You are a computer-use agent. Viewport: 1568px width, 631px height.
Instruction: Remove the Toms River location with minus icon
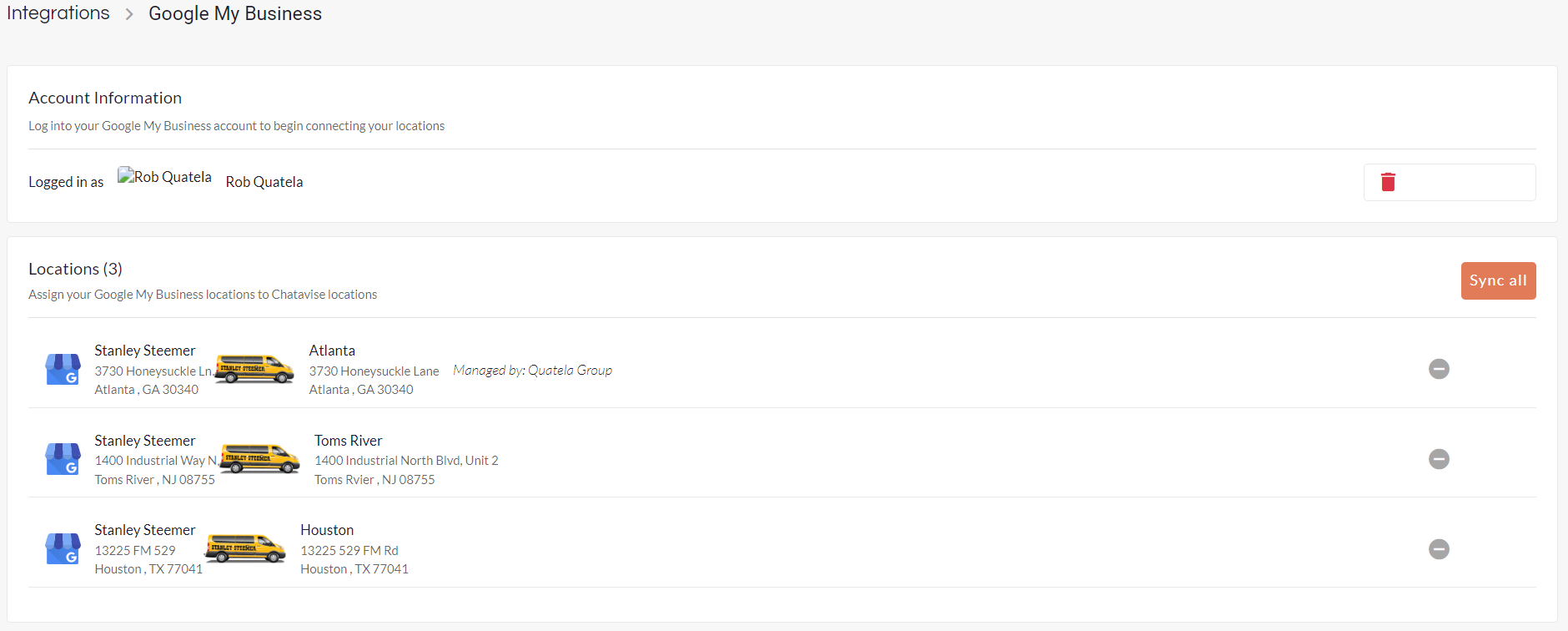click(1439, 459)
